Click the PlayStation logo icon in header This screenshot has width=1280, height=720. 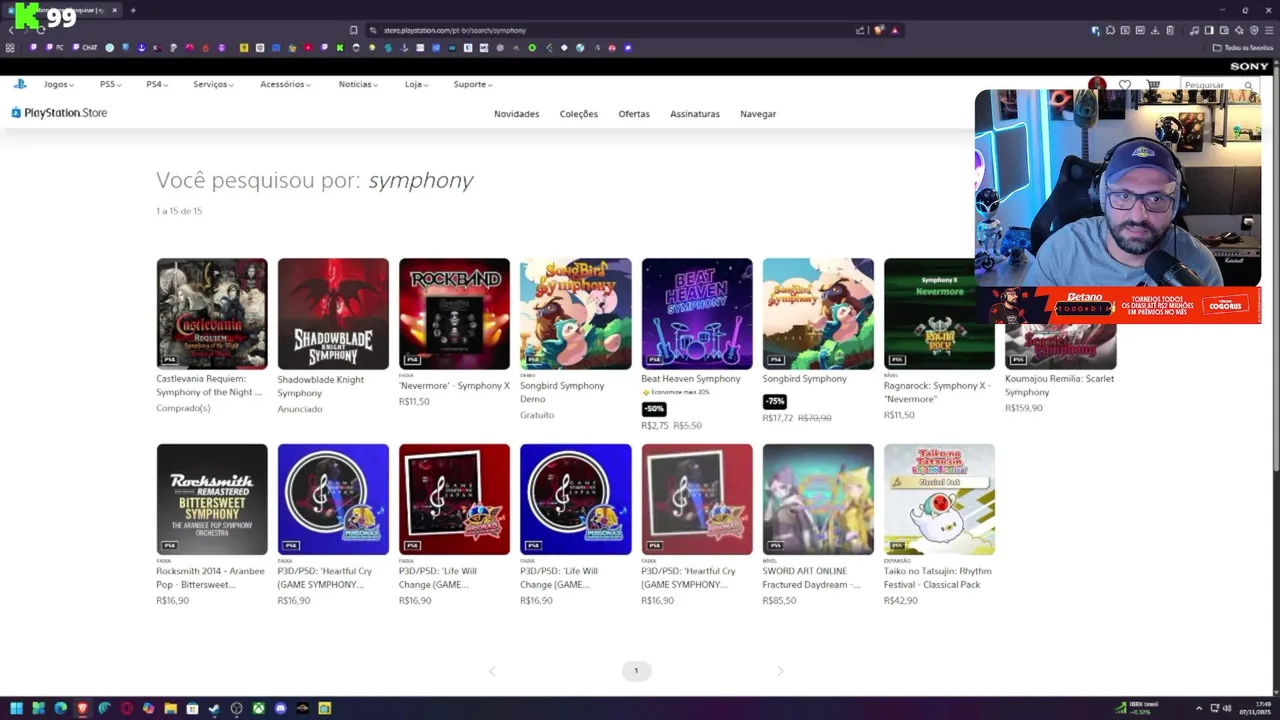tap(19, 84)
